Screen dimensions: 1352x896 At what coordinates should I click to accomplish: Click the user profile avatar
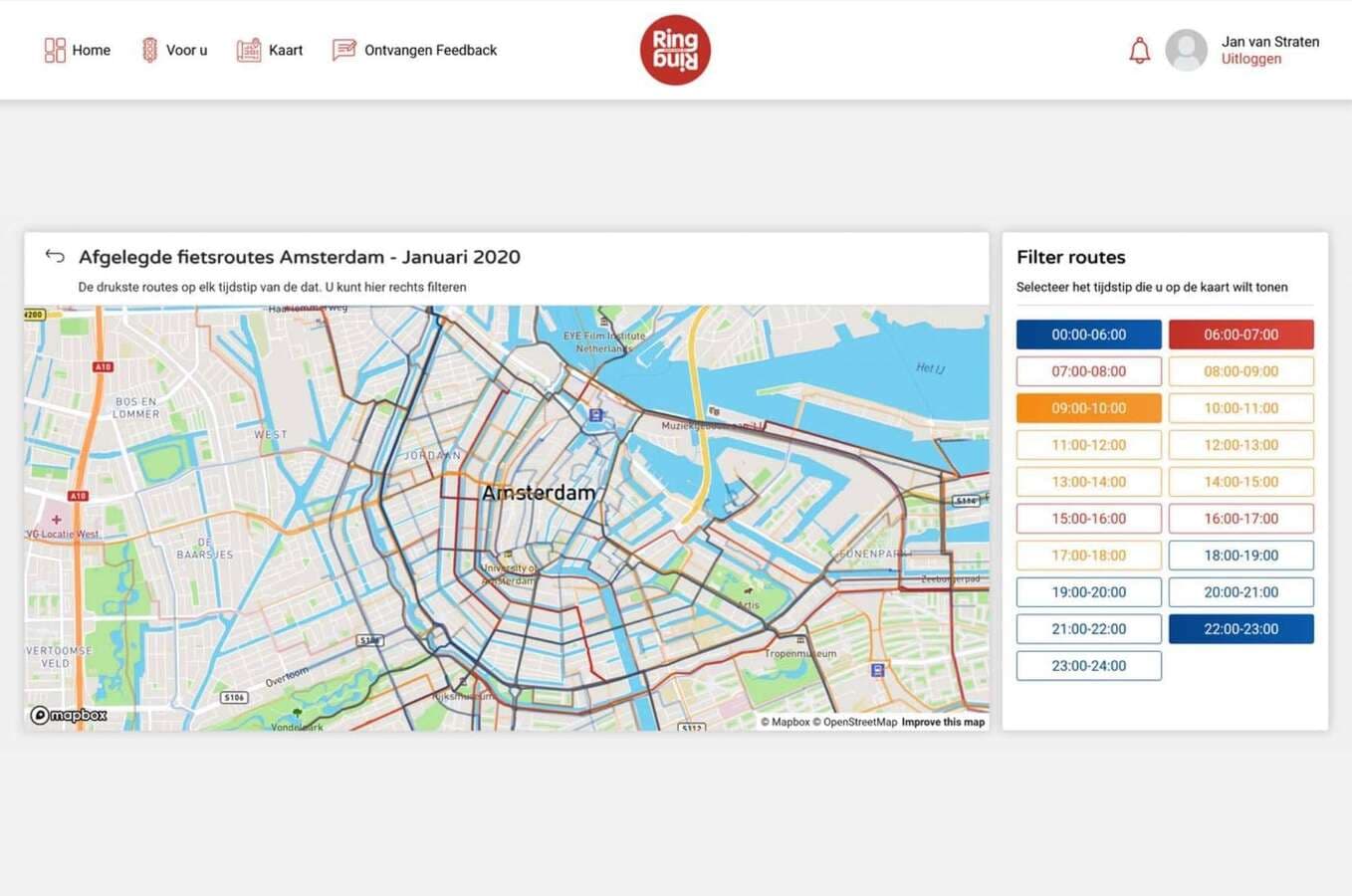tap(1186, 50)
